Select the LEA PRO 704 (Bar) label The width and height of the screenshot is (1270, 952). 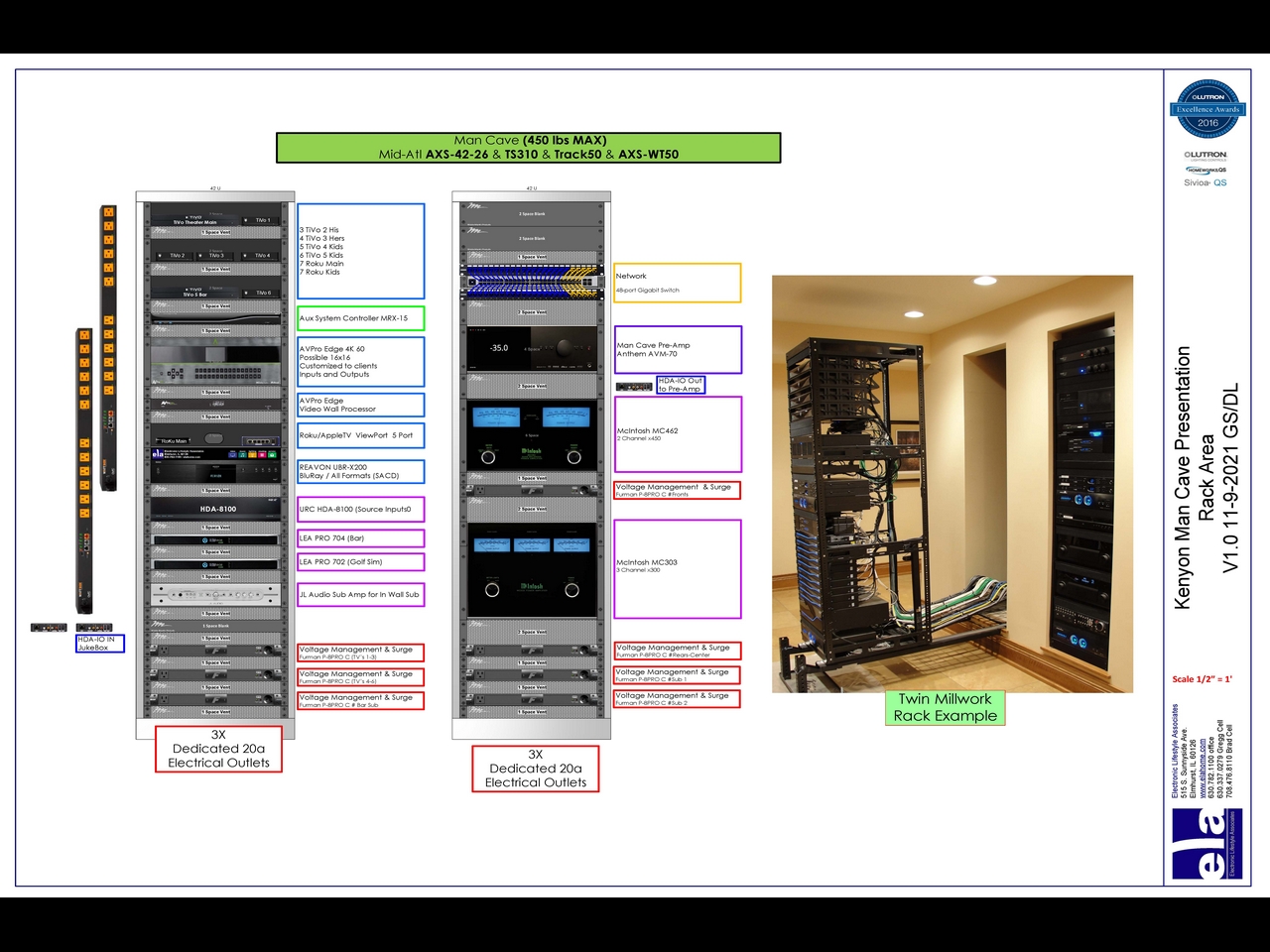click(x=361, y=537)
